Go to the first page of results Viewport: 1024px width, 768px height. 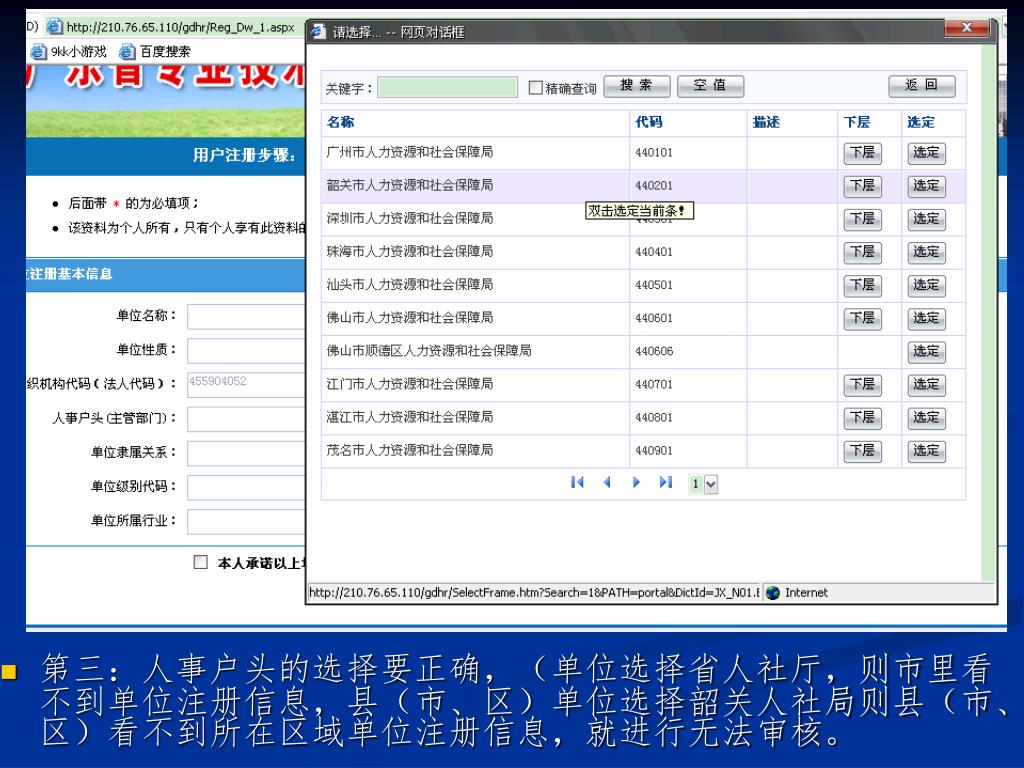point(577,483)
